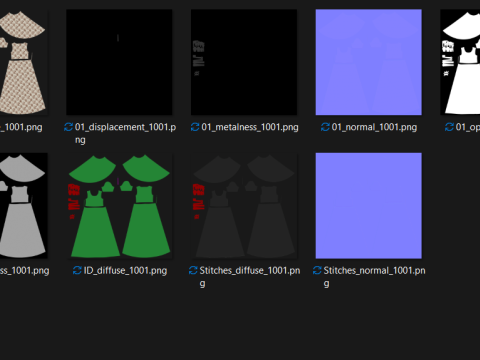Select the gray dress texture thumbnail
The height and width of the screenshot is (360, 480).
click(23, 206)
